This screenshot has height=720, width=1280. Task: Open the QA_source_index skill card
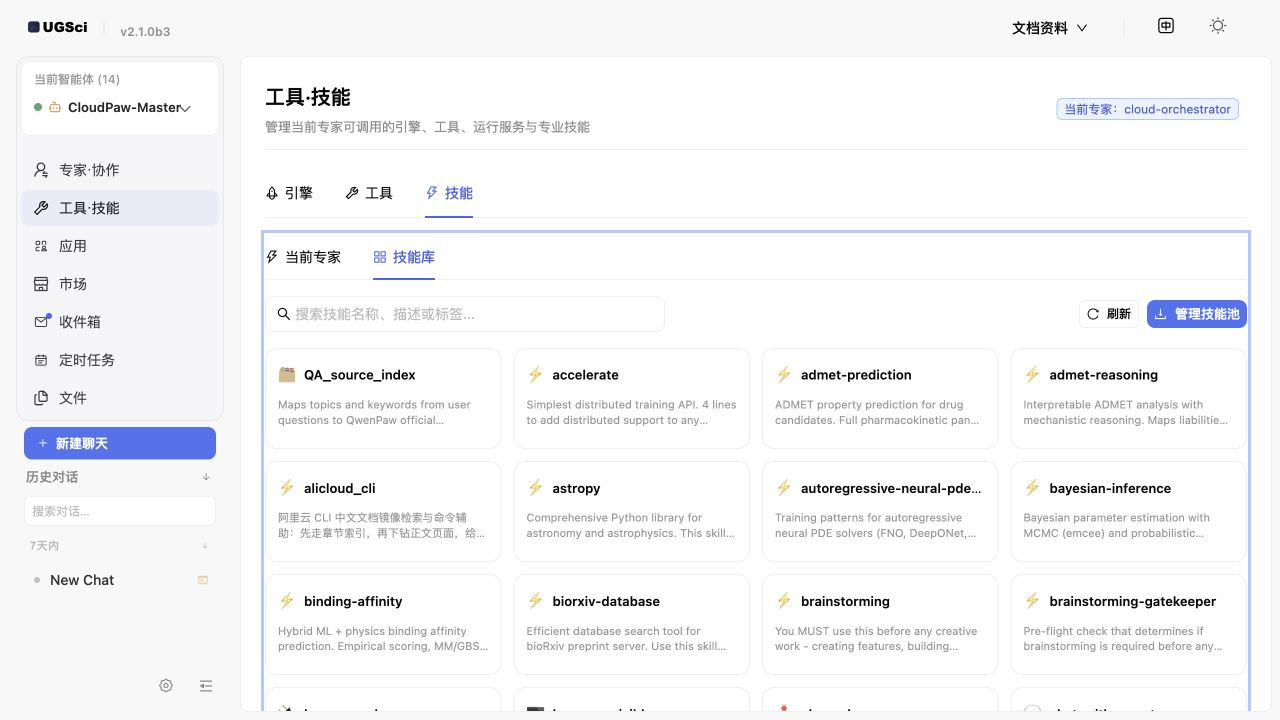(x=383, y=398)
